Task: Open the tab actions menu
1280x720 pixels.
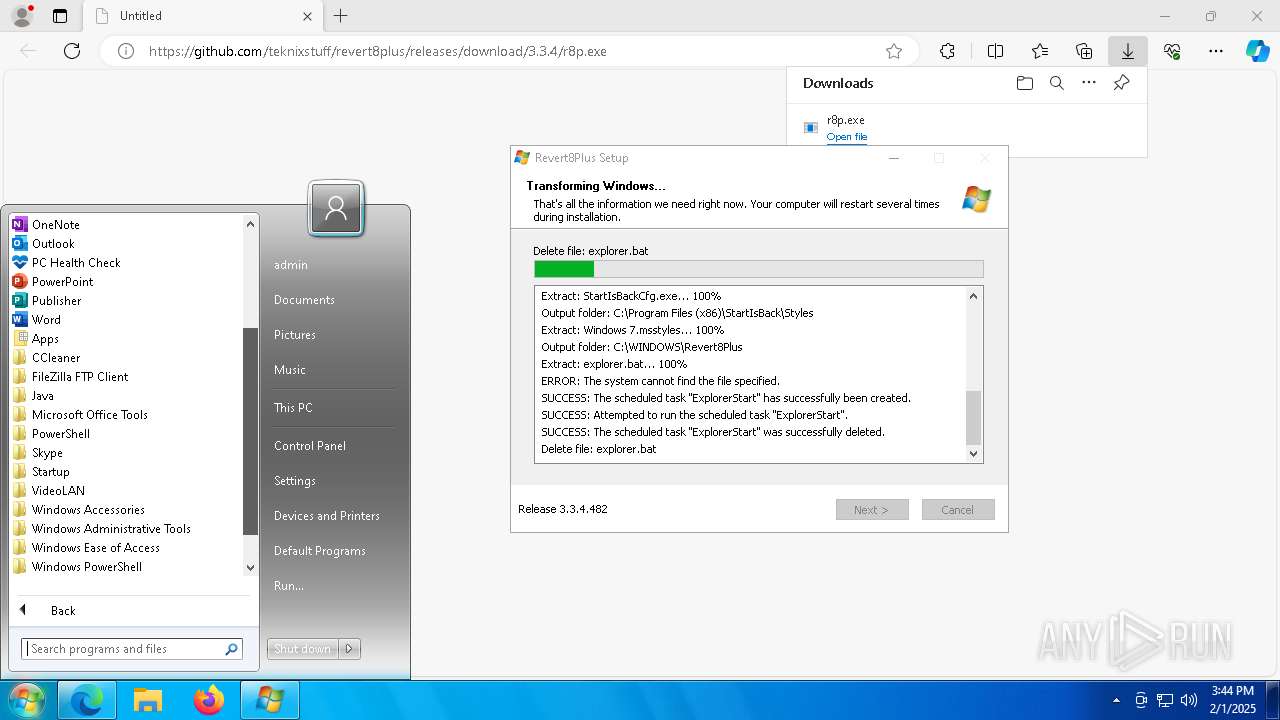Action: [60, 16]
